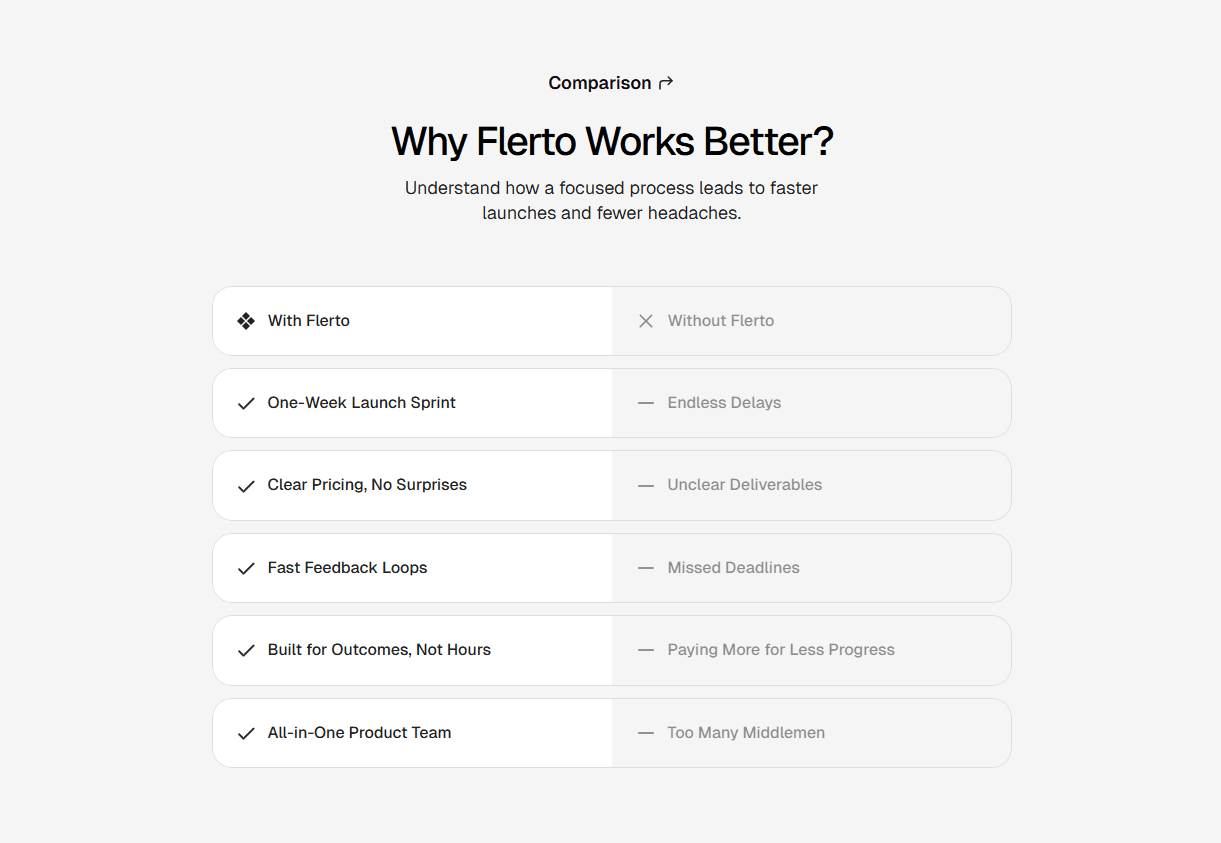This screenshot has width=1221, height=843.
Task: Click the checkmark beside Clear Pricing, No Surprises
Action: (x=246, y=485)
